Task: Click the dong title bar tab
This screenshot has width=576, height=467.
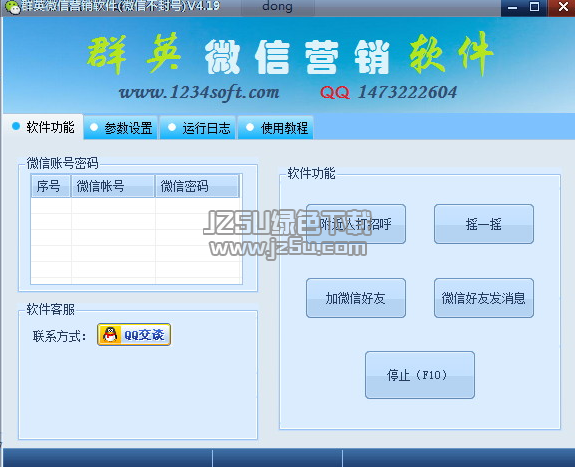Action: tap(277, 7)
